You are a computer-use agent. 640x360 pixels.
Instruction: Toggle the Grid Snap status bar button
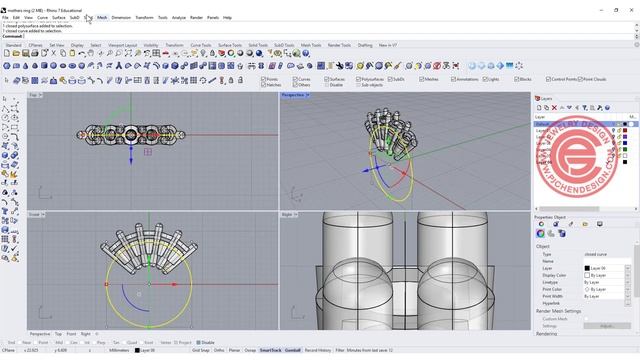click(200, 350)
